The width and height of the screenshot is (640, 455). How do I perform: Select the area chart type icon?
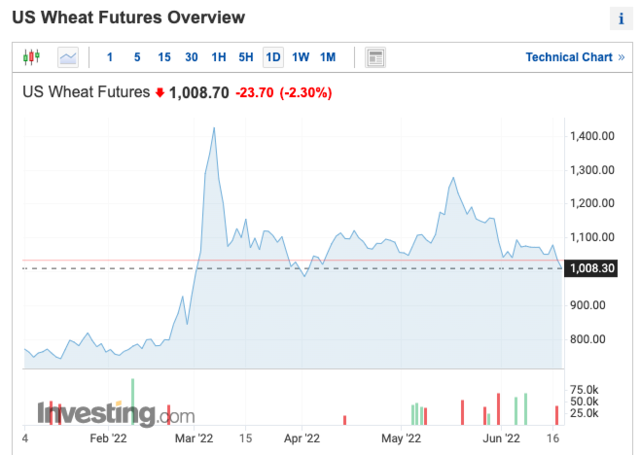coord(68,57)
